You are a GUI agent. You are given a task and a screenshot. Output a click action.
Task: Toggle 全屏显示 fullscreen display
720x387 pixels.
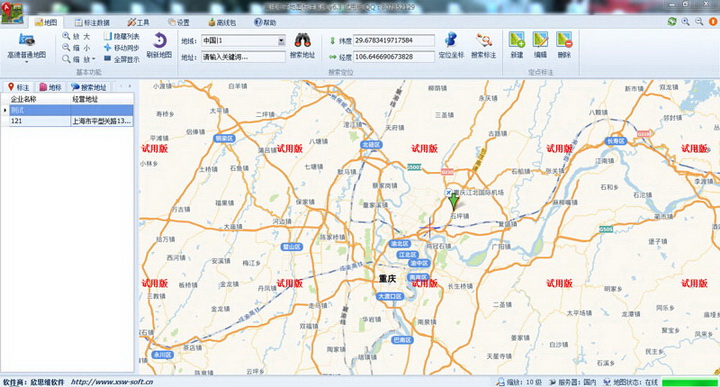(121, 59)
